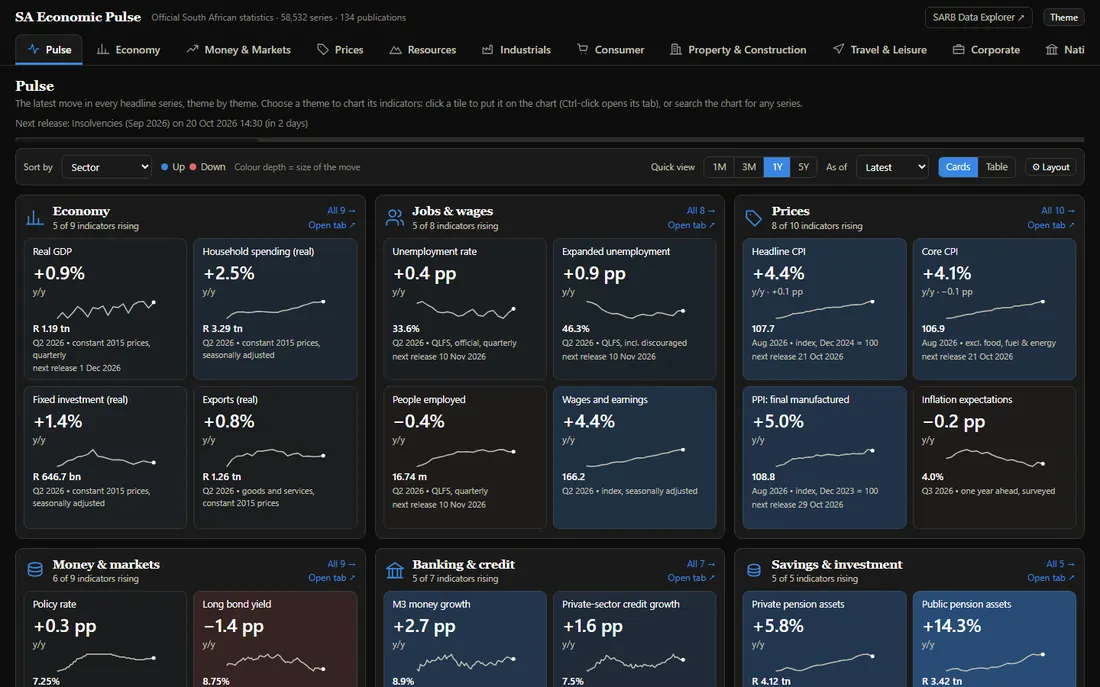Open the Industrials tab
The width and height of the screenshot is (1100, 687).
click(x=516, y=50)
